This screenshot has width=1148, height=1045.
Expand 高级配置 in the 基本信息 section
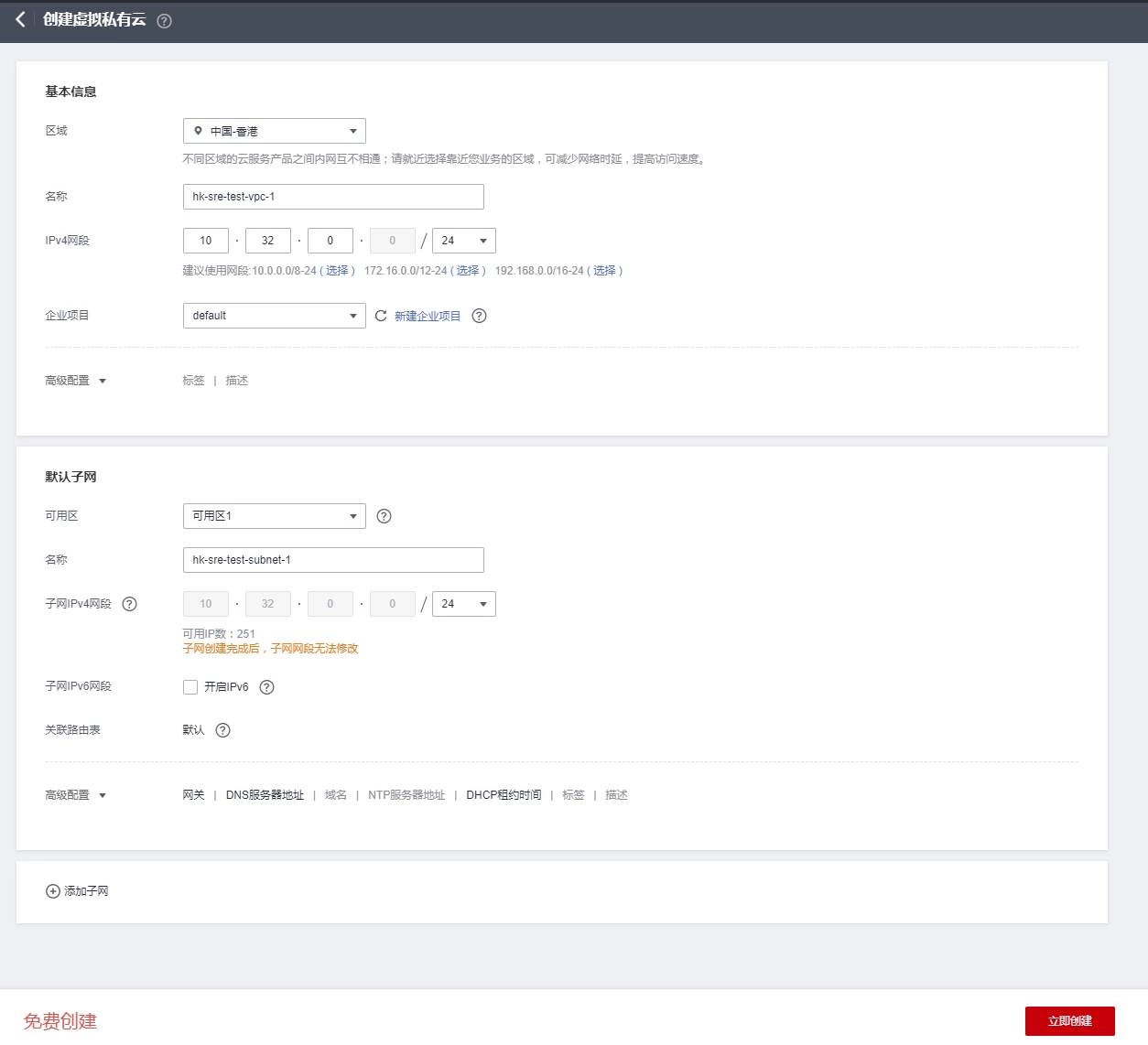(76, 381)
